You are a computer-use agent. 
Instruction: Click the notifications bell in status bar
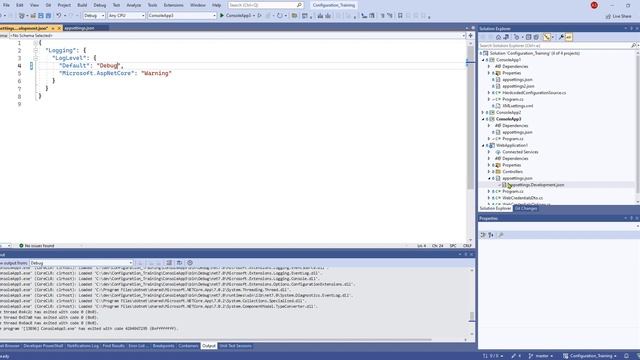point(627,356)
